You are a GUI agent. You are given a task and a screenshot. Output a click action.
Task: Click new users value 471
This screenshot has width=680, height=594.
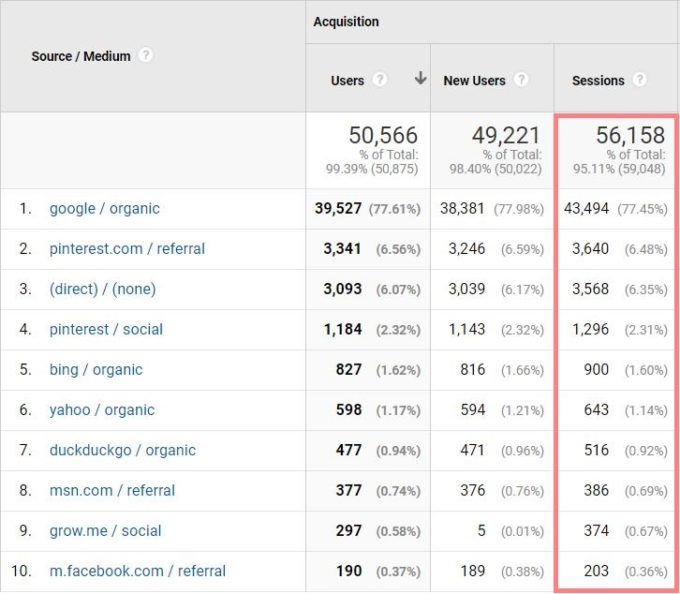(473, 450)
